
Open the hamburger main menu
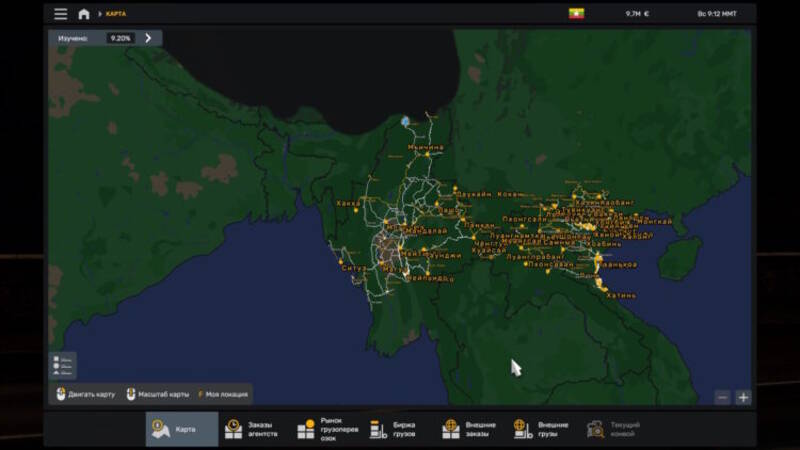pos(61,14)
